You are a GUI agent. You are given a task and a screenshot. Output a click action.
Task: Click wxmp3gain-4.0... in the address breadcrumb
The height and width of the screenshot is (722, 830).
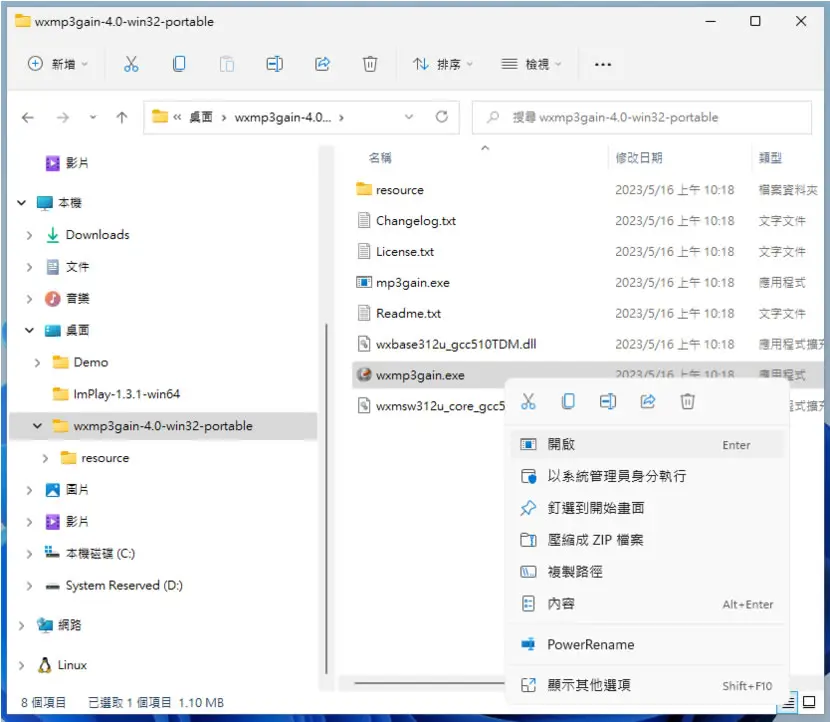pyautogui.click(x=283, y=117)
